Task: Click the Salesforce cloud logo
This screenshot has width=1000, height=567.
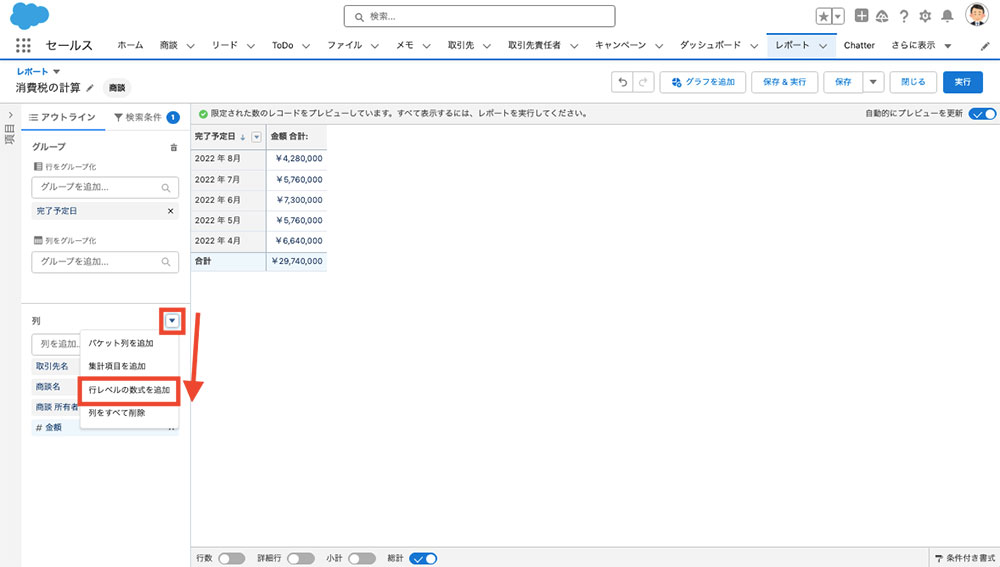Action: point(29,15)
